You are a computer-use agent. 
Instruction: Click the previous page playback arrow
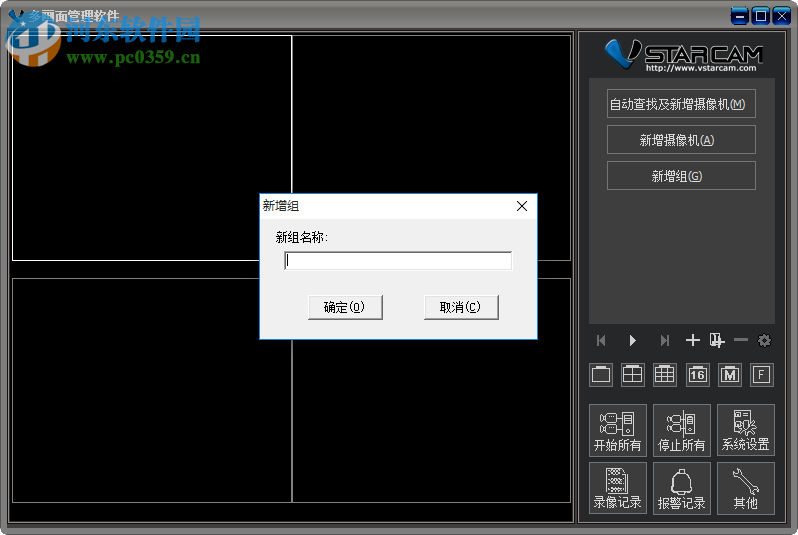[601, 340]
